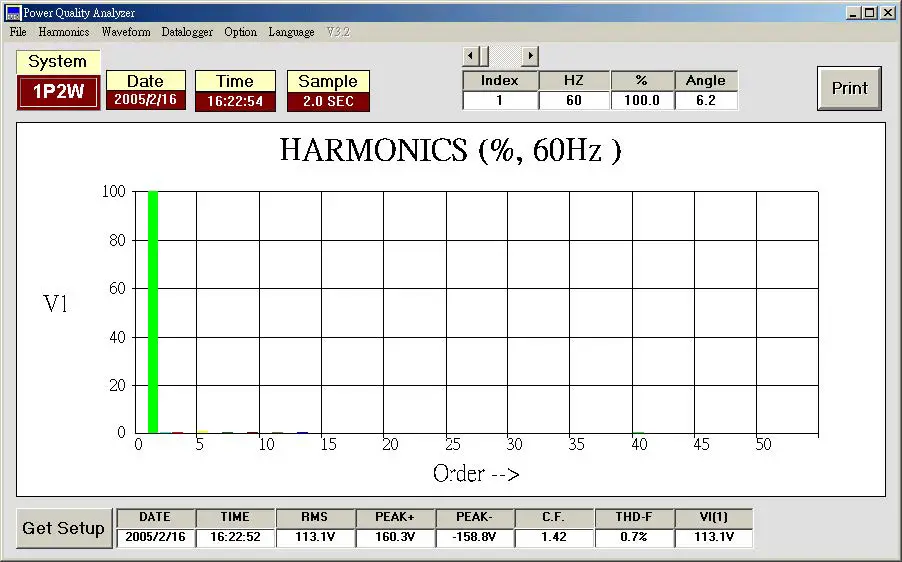Click the bottom DATE value 2005/2/16
Viewport: 902px width, 562px height.
(155, 537)
